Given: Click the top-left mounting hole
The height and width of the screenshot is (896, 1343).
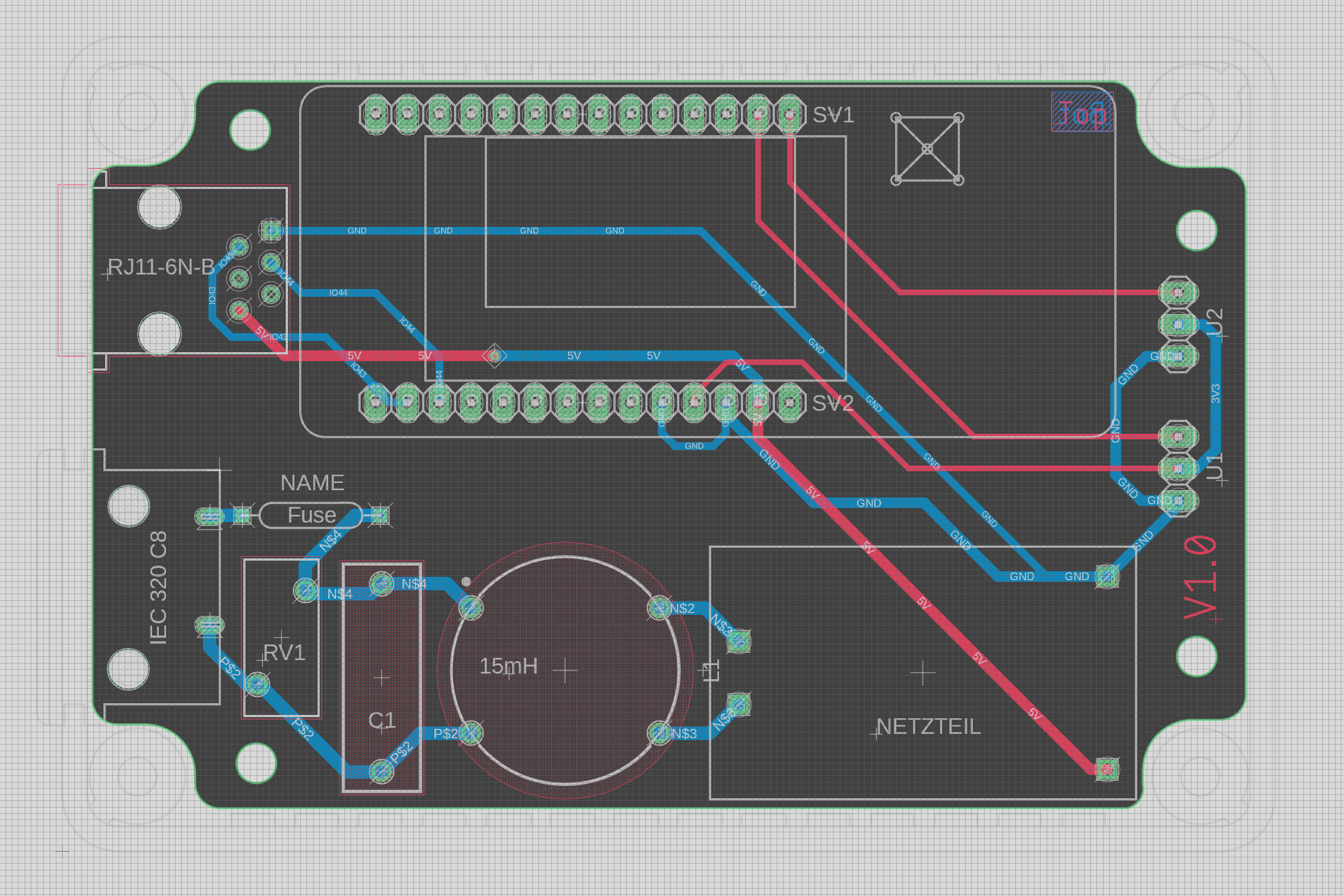Looking at the screenshot, I should 250,130.
